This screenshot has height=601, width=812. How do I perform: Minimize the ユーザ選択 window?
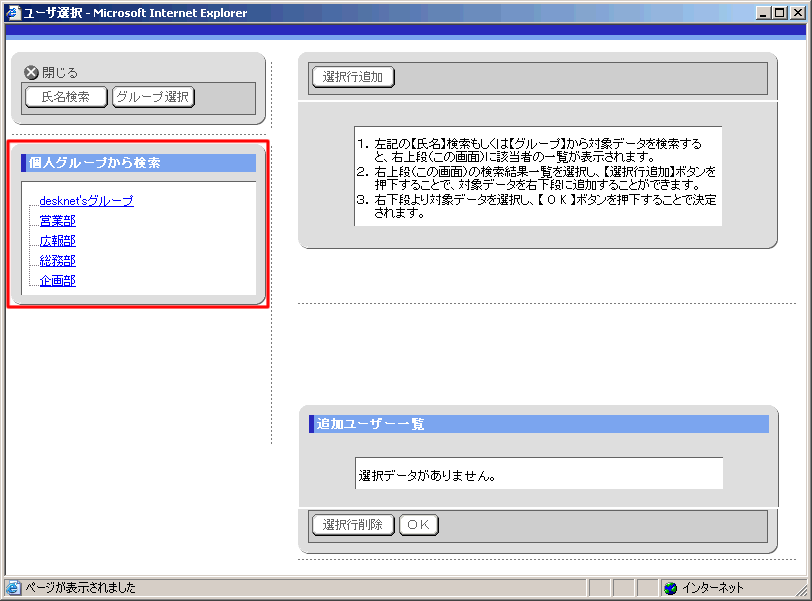(x=762, y=13)
